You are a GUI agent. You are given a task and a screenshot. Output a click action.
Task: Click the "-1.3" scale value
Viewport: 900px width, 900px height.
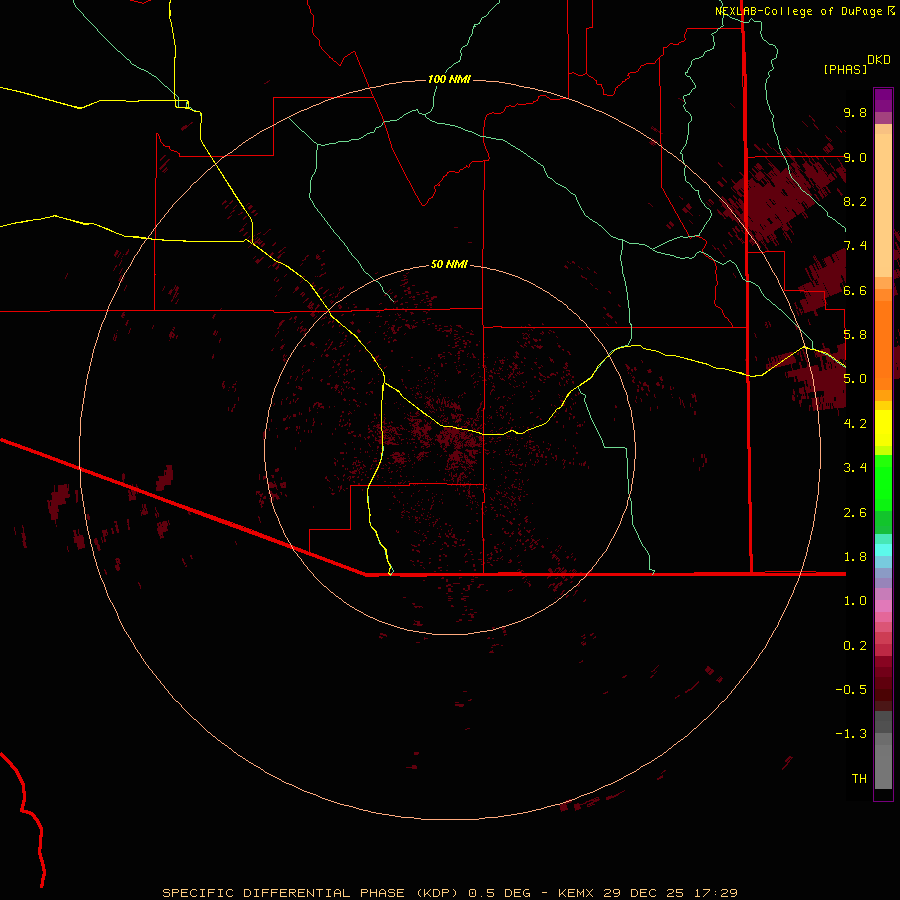pyautogui.click(x=851, y=734)
